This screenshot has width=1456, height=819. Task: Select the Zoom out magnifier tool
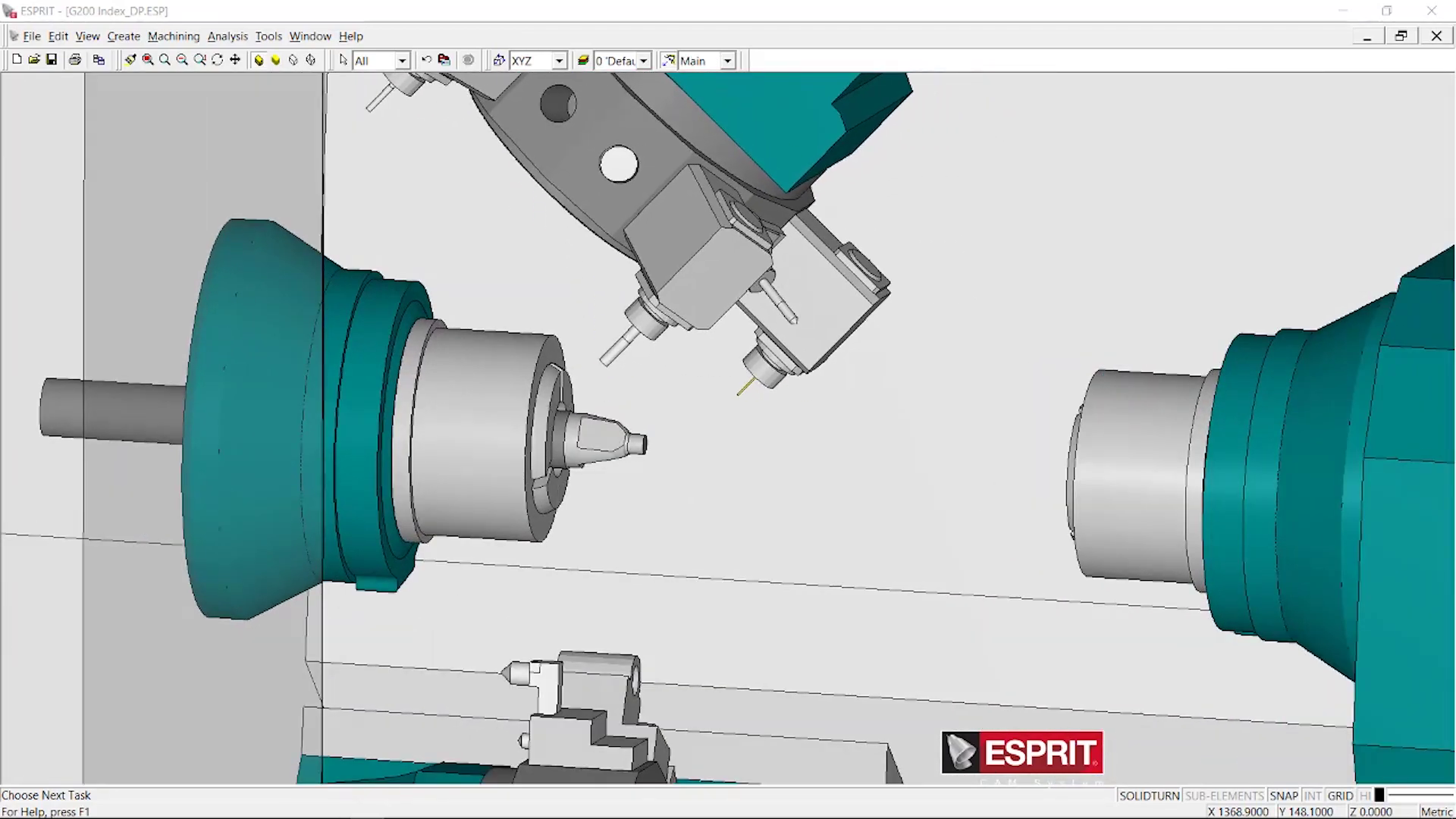click(x=182, y=60)
